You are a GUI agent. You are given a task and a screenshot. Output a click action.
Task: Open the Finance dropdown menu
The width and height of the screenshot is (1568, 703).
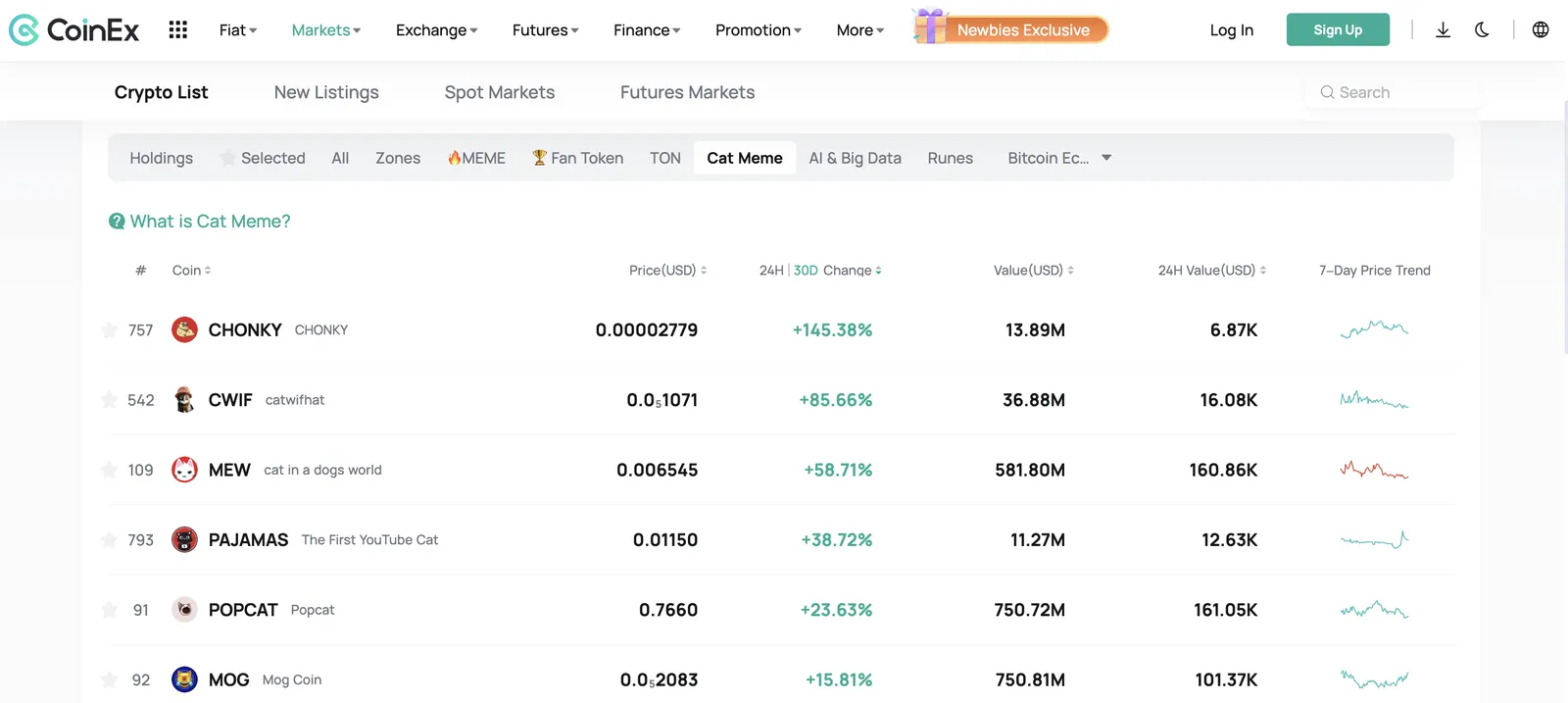click(647, 30)
